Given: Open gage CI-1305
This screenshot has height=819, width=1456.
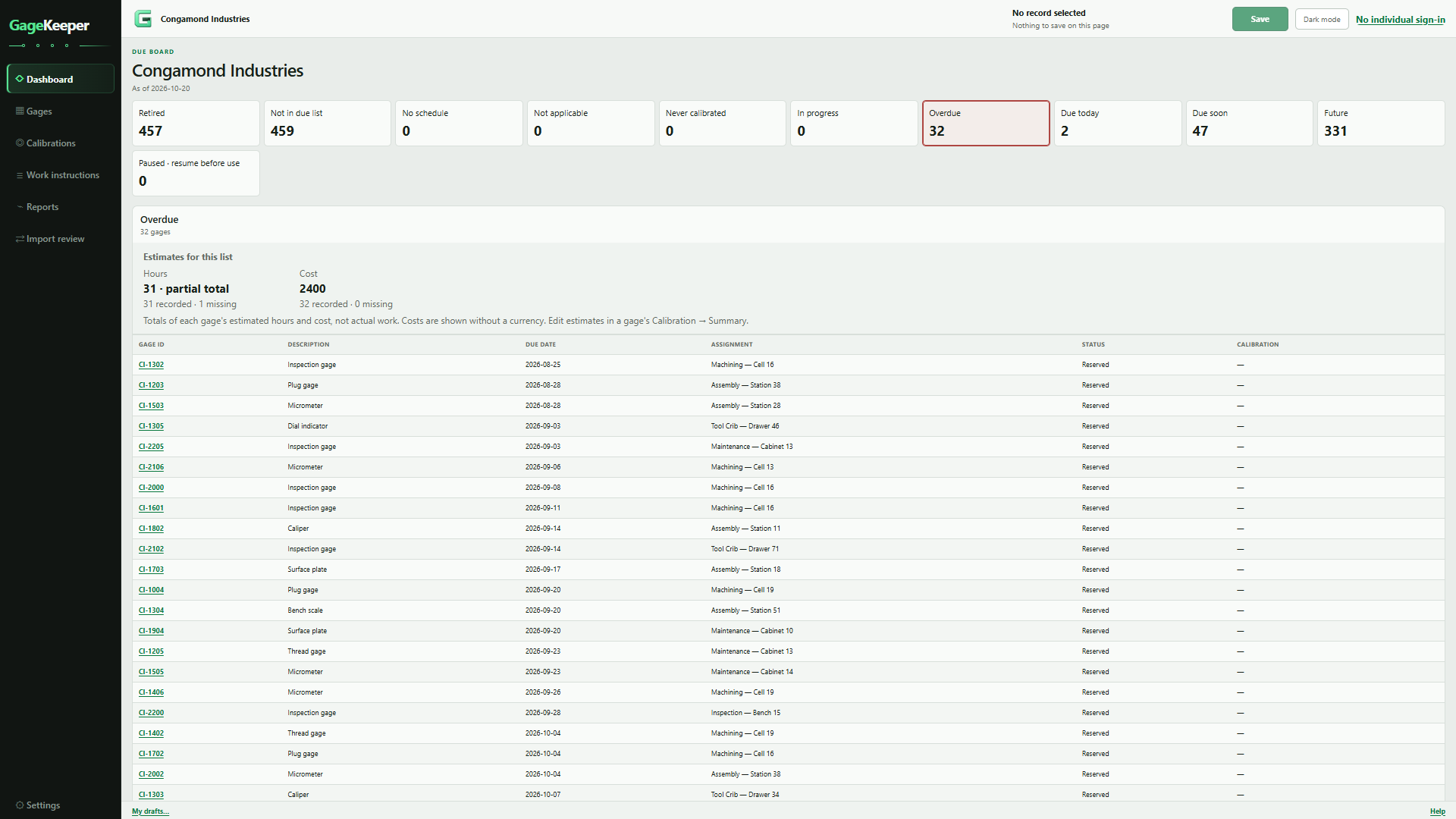Looking at the screenshot, I should (151, 426).
